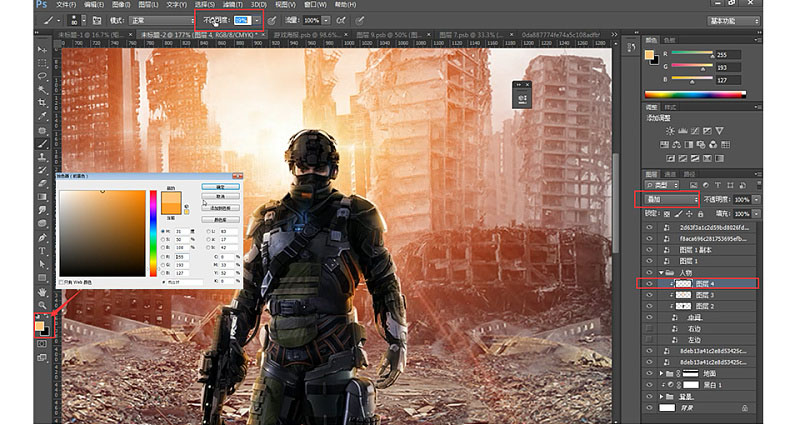Check 只有 Web 颜色 in the color picker
The image size is (800, 425).
[x=62, y=282]
